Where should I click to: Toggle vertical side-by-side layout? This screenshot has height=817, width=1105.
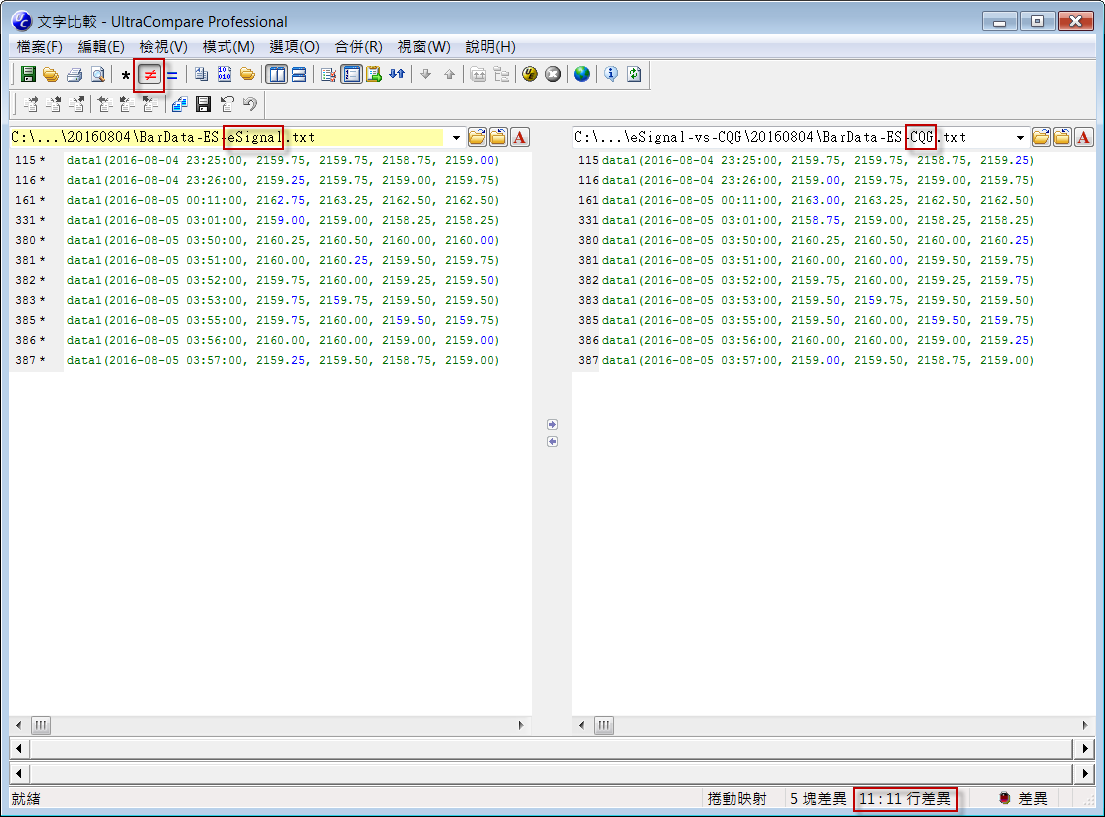click(x=278, y=74)
